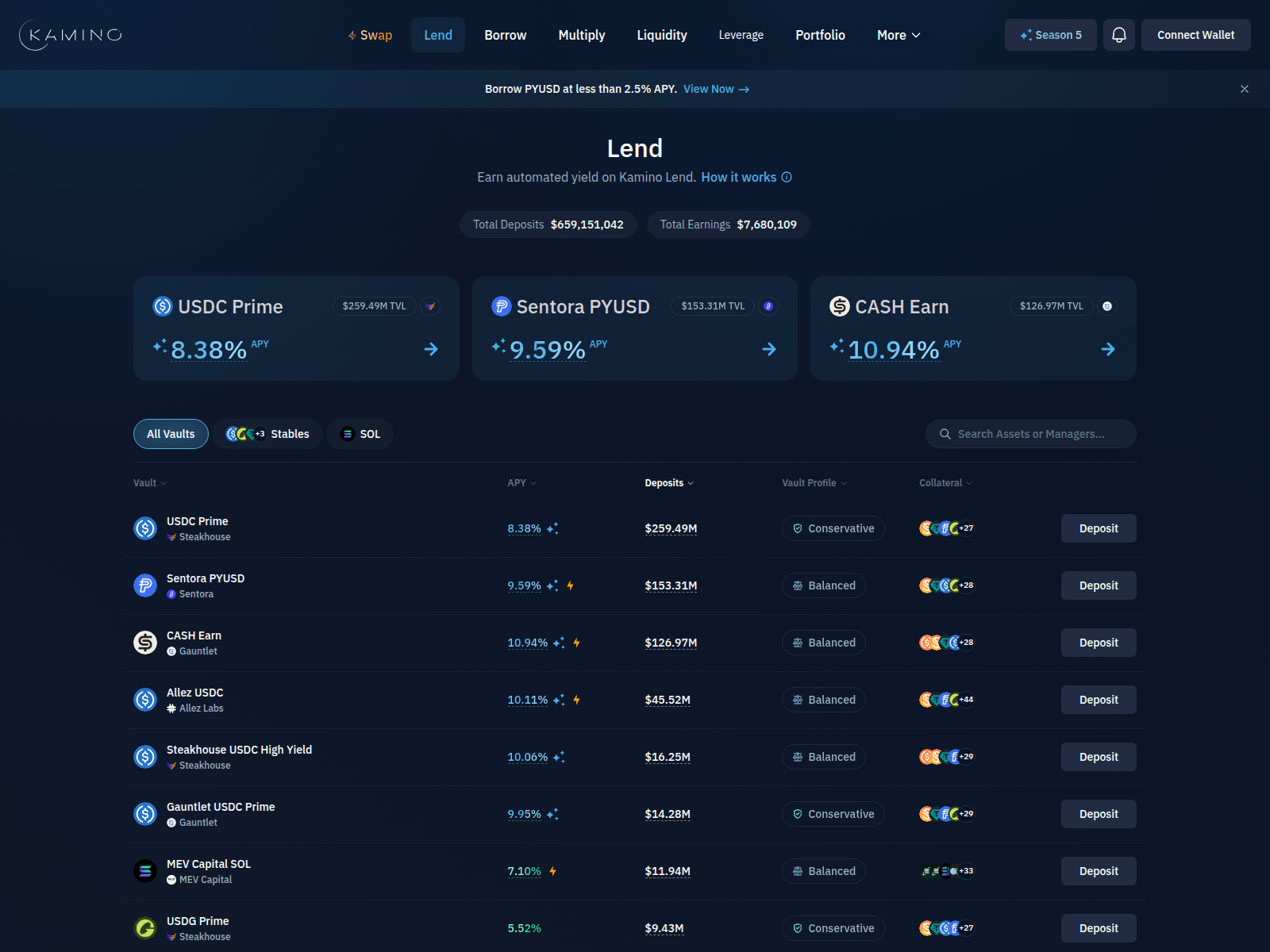Image resolution: width=1270 pixels, height=952 pixels.
Task: Deposit into Steakhouse USDC High Yield
Action: 1099,757
